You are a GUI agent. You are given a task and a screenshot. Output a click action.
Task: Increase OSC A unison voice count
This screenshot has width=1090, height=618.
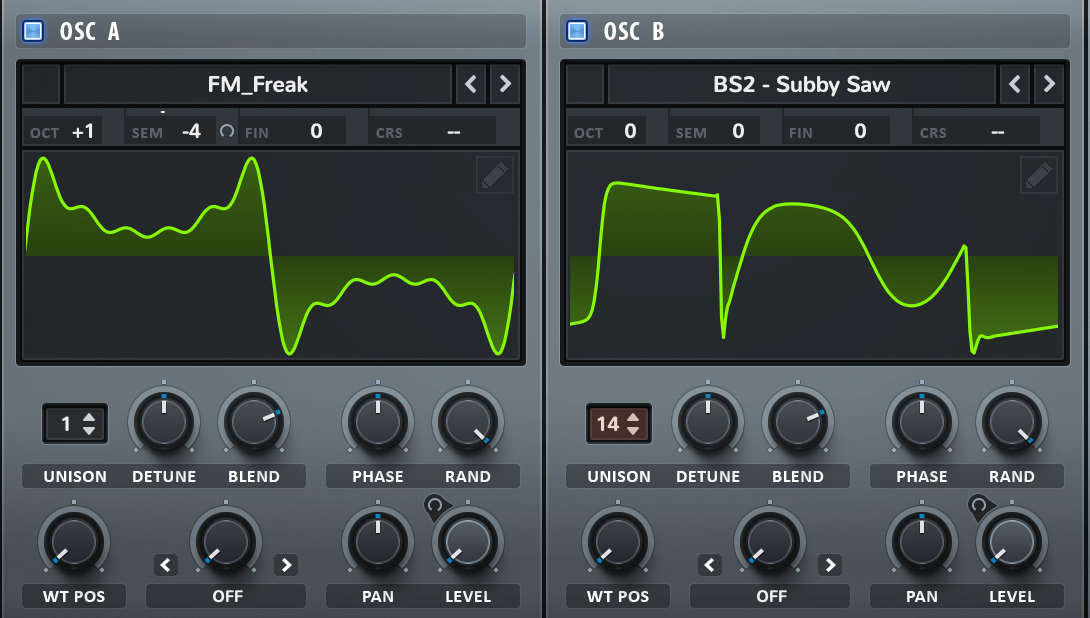(x=89, y=417)
